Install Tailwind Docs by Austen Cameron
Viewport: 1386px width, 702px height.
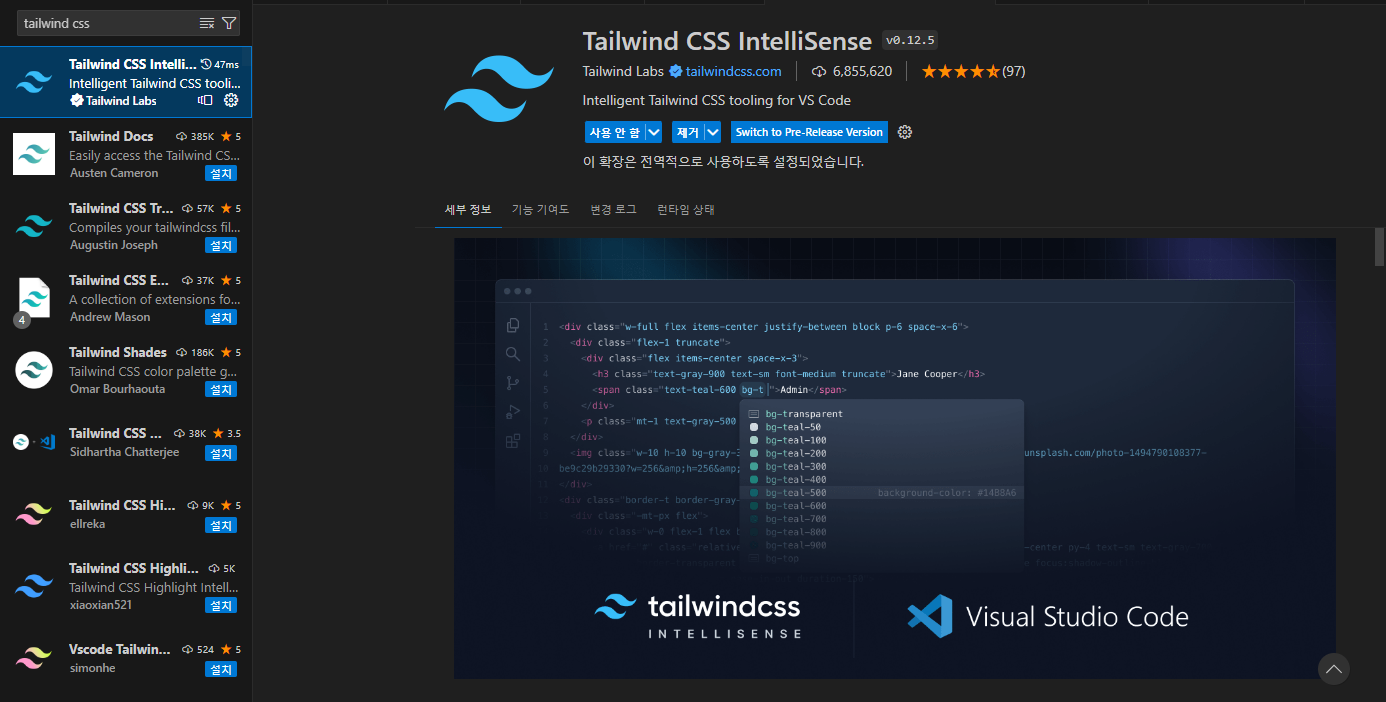[221, 173]
